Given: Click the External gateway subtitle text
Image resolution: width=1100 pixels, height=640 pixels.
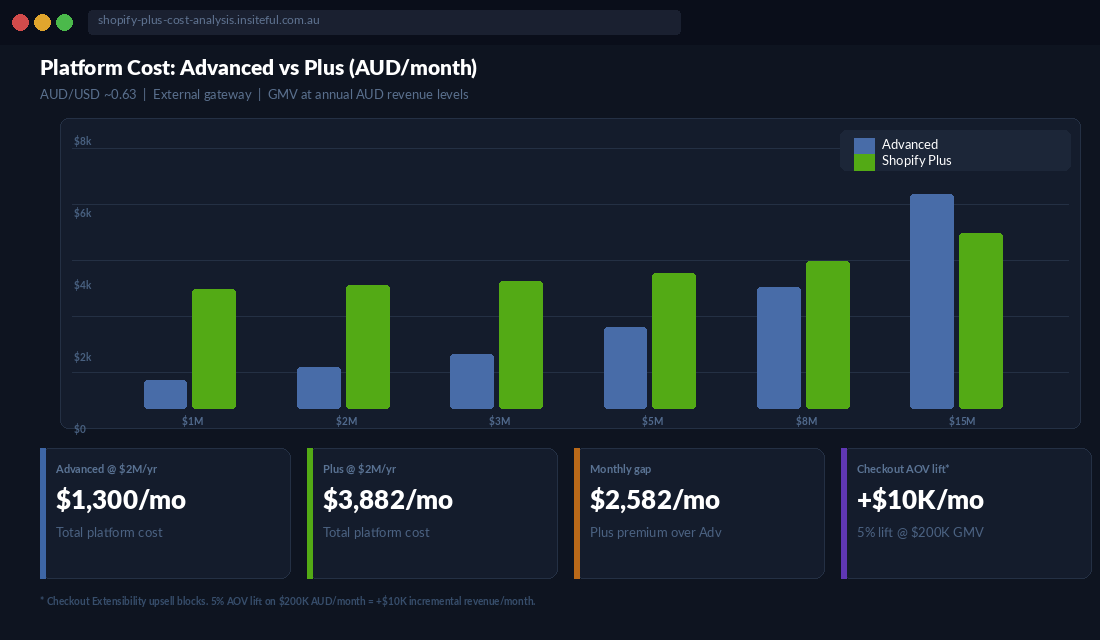Looking at the screenshot, I should tap(202, 94).
